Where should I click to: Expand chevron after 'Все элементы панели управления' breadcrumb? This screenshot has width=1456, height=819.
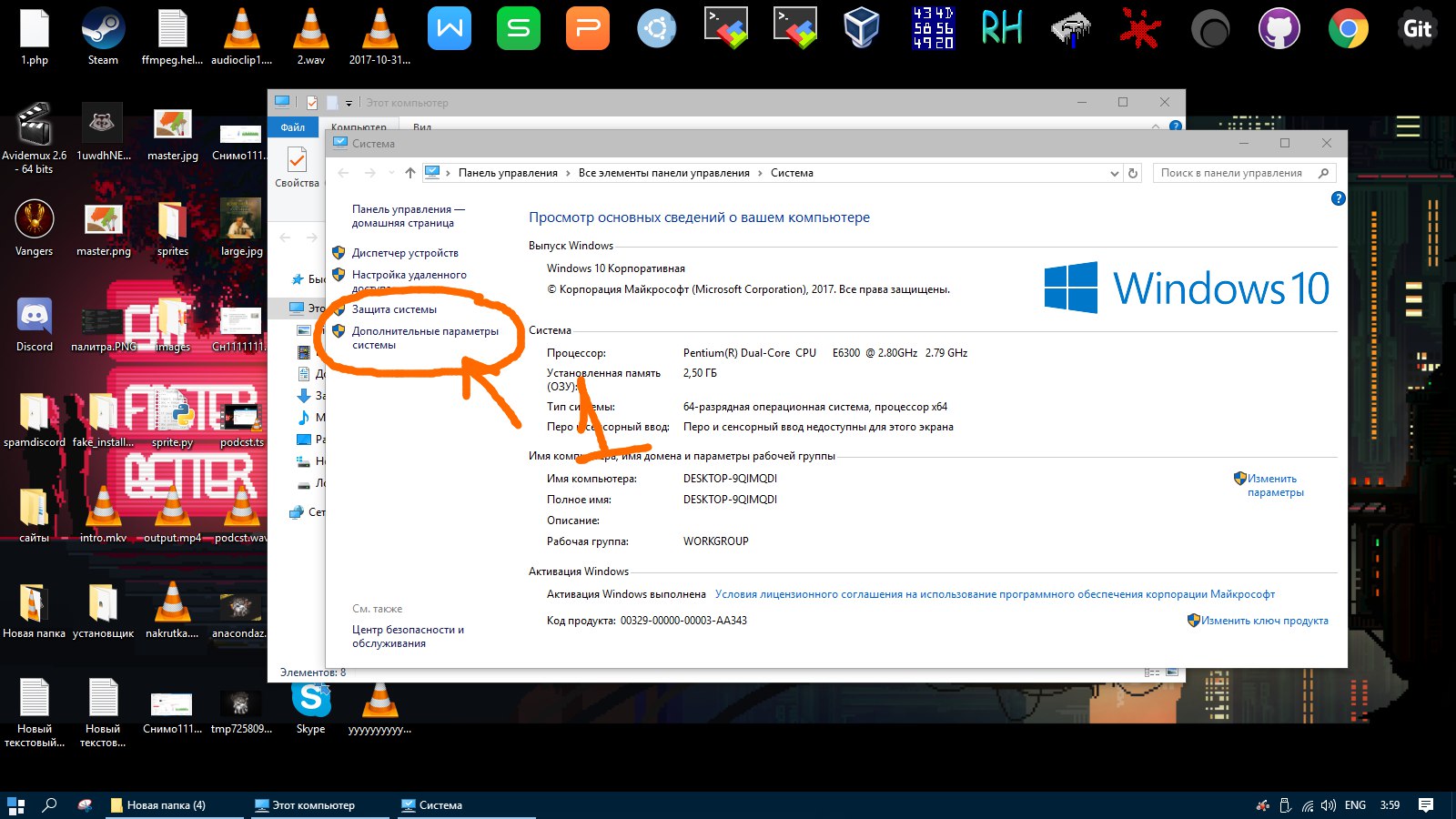[760, 173]
